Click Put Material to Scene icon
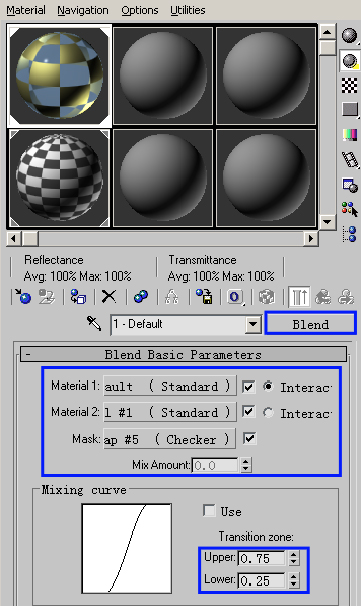361x606 pixels. click(46, 297)
